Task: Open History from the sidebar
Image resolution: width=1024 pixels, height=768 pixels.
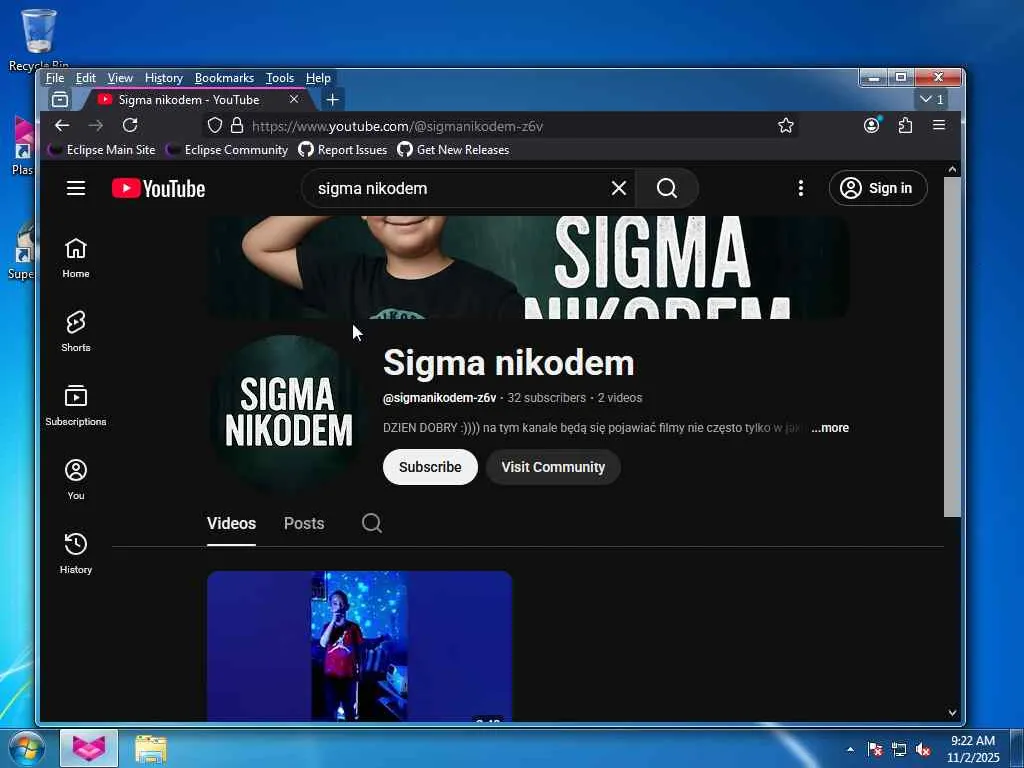Action: (x=76, y=553)
